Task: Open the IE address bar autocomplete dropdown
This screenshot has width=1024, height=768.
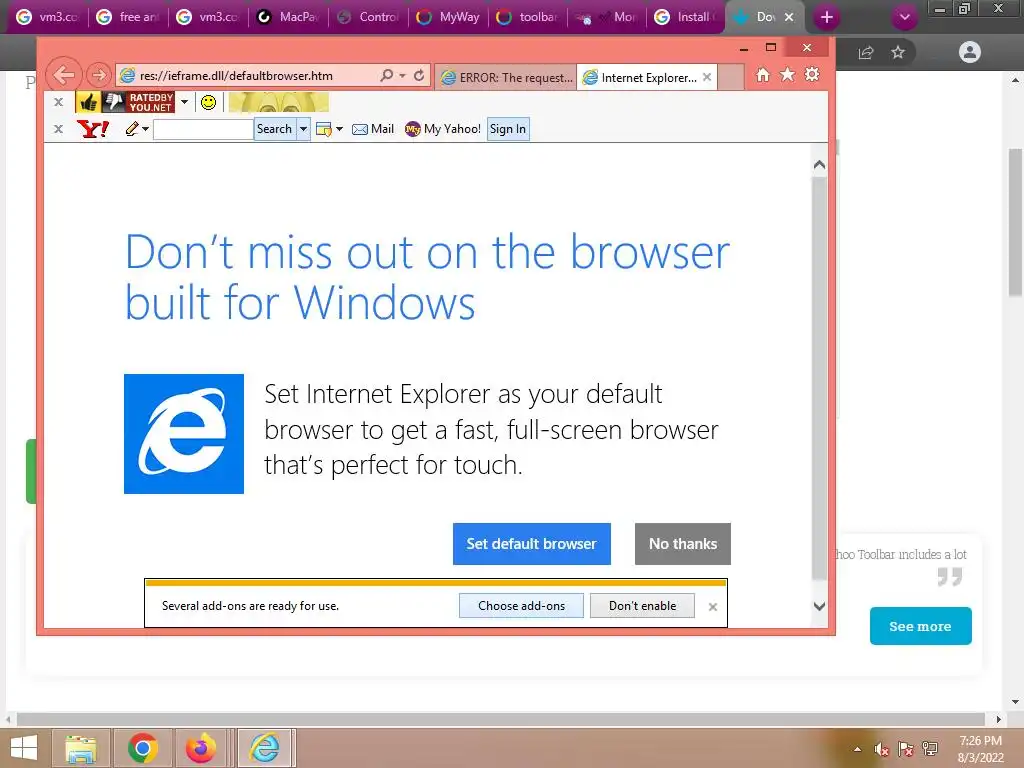Action: tap(402, 76)
